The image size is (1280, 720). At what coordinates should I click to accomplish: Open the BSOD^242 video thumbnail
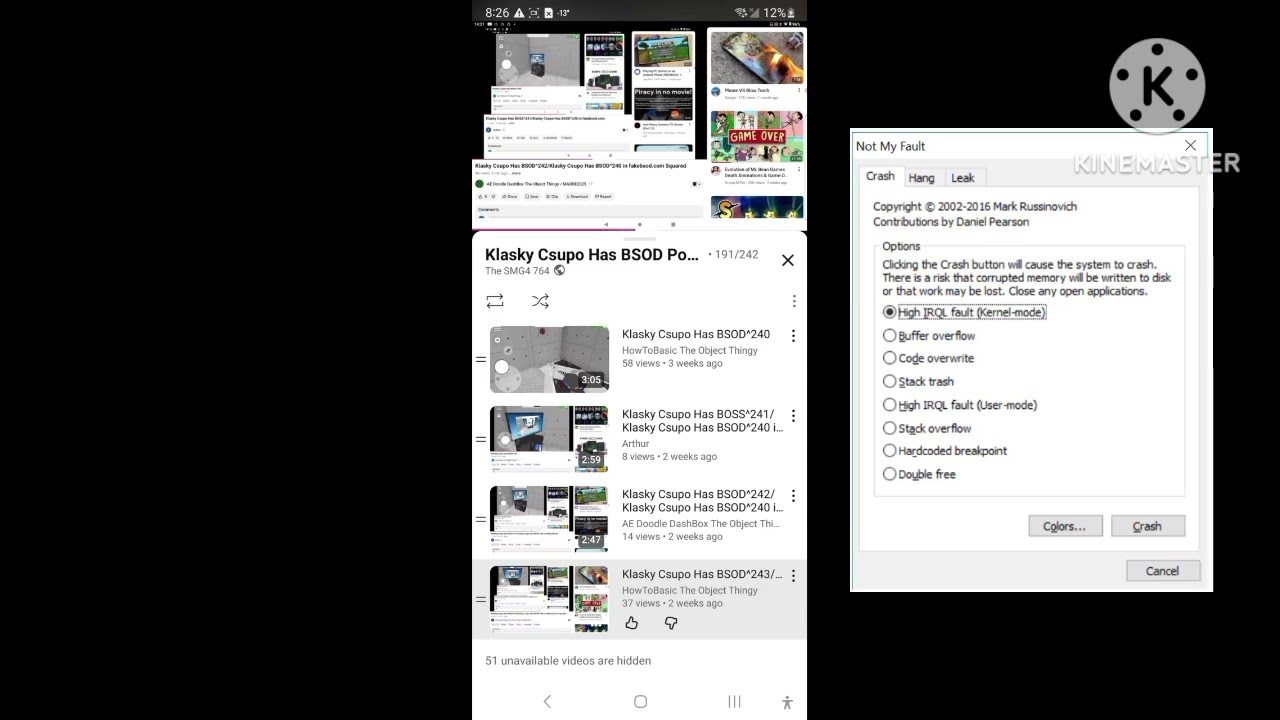pyautogui.click(x=549, y=519)
